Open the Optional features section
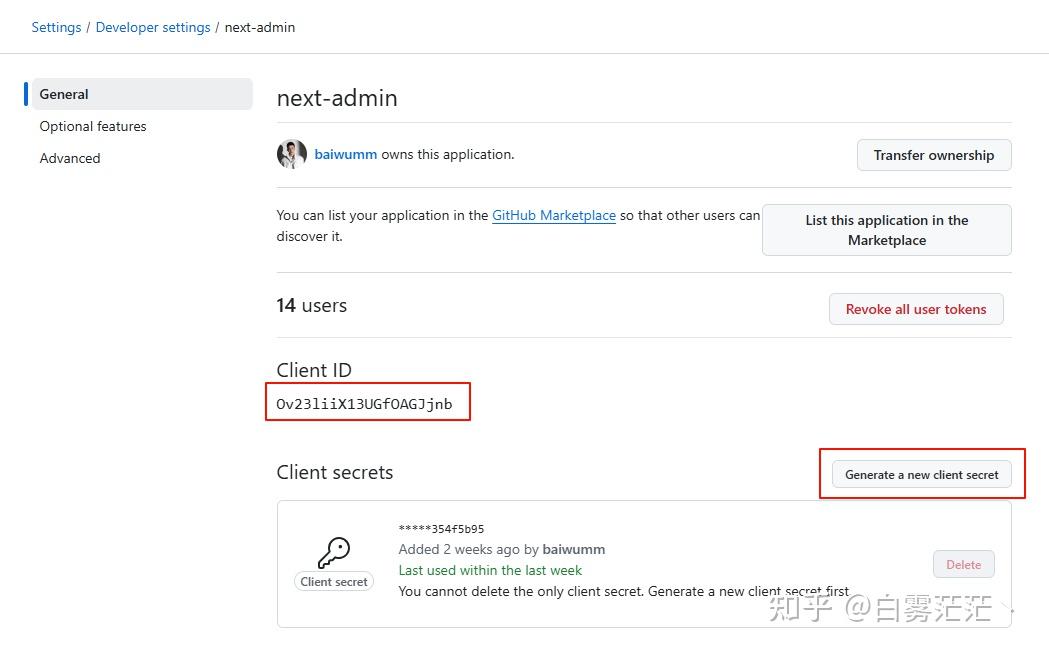Image resolution: width=1049 pixels, height=651 pixels. pyautogui.click(x=93, y=126)
